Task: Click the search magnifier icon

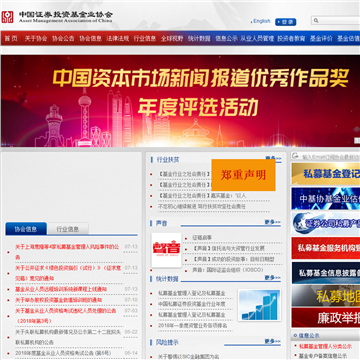Action: (316, 21)
